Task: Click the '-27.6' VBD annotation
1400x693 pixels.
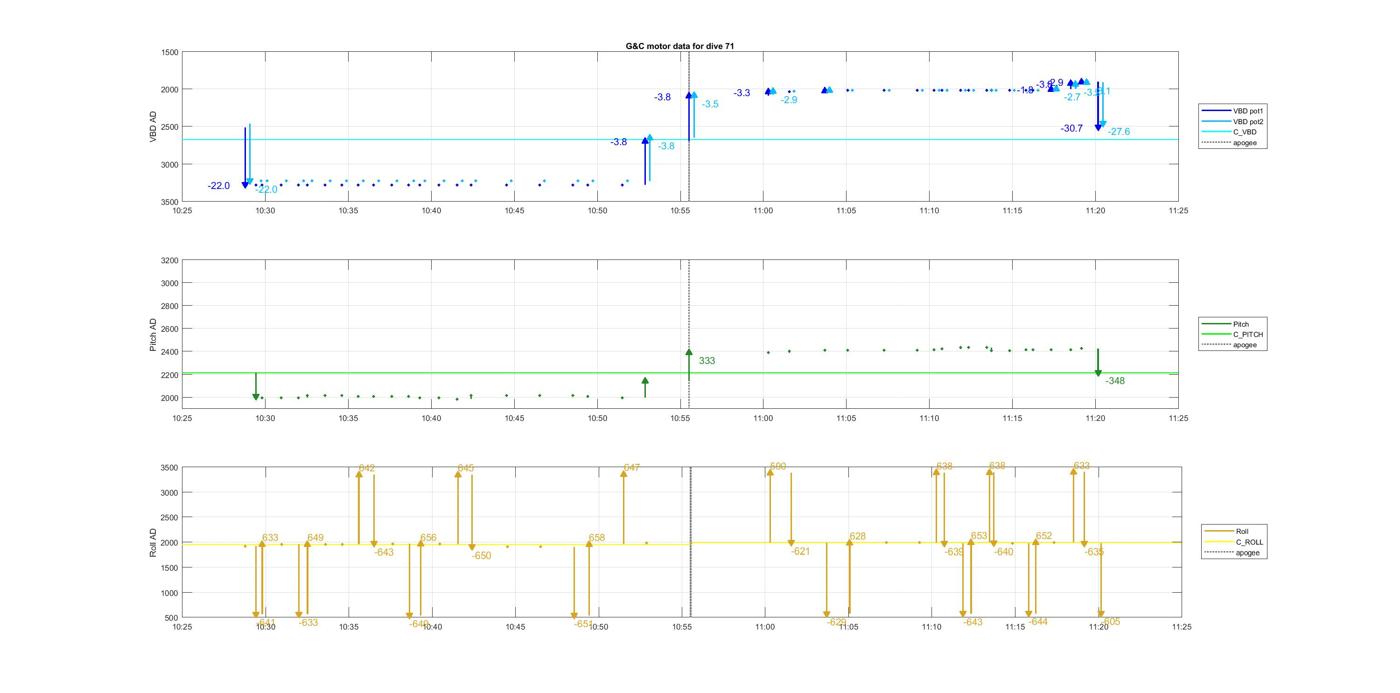Action: coord(1118,132)
